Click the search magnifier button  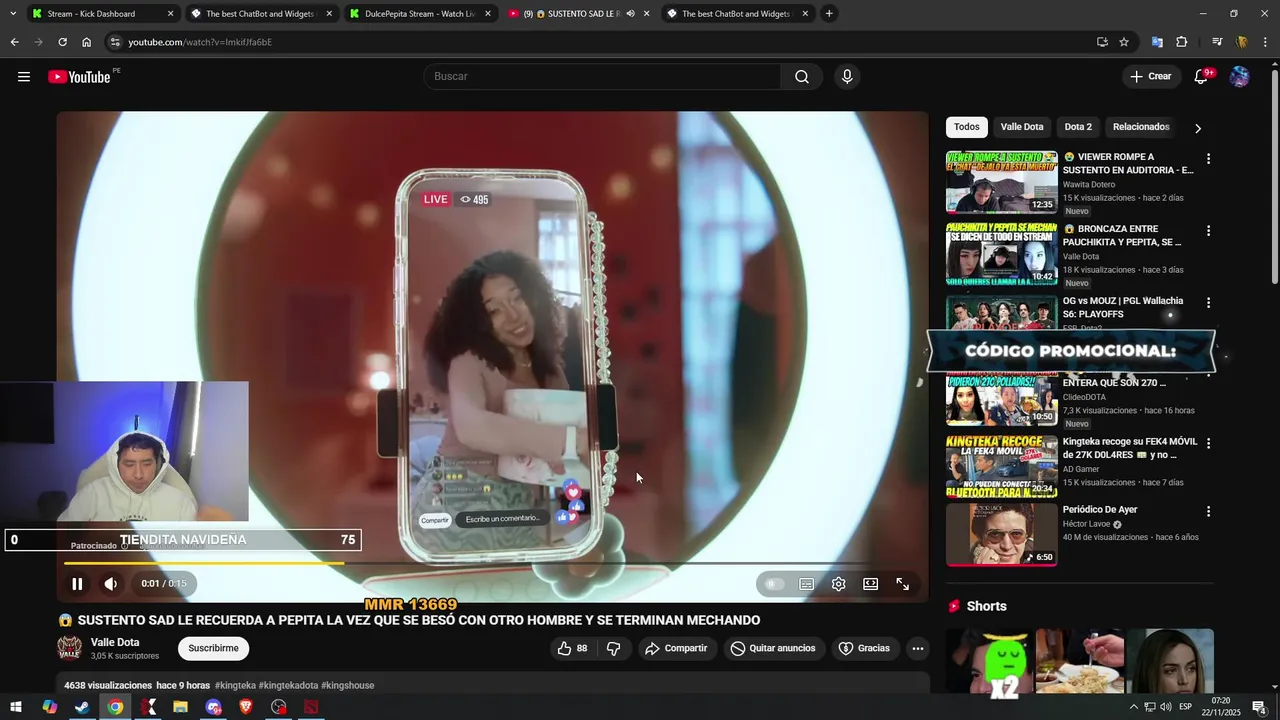(802, 77)
